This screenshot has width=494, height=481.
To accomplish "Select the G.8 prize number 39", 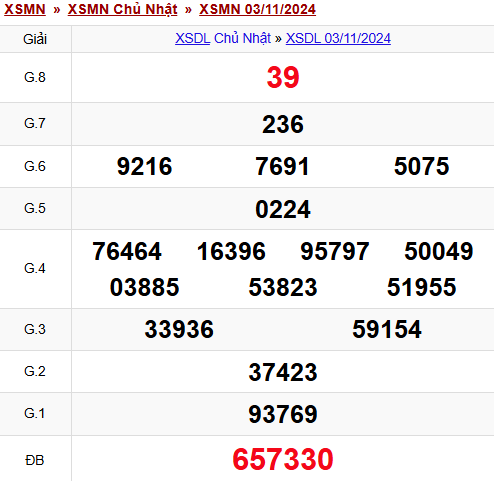I will [x=283, y=77].
